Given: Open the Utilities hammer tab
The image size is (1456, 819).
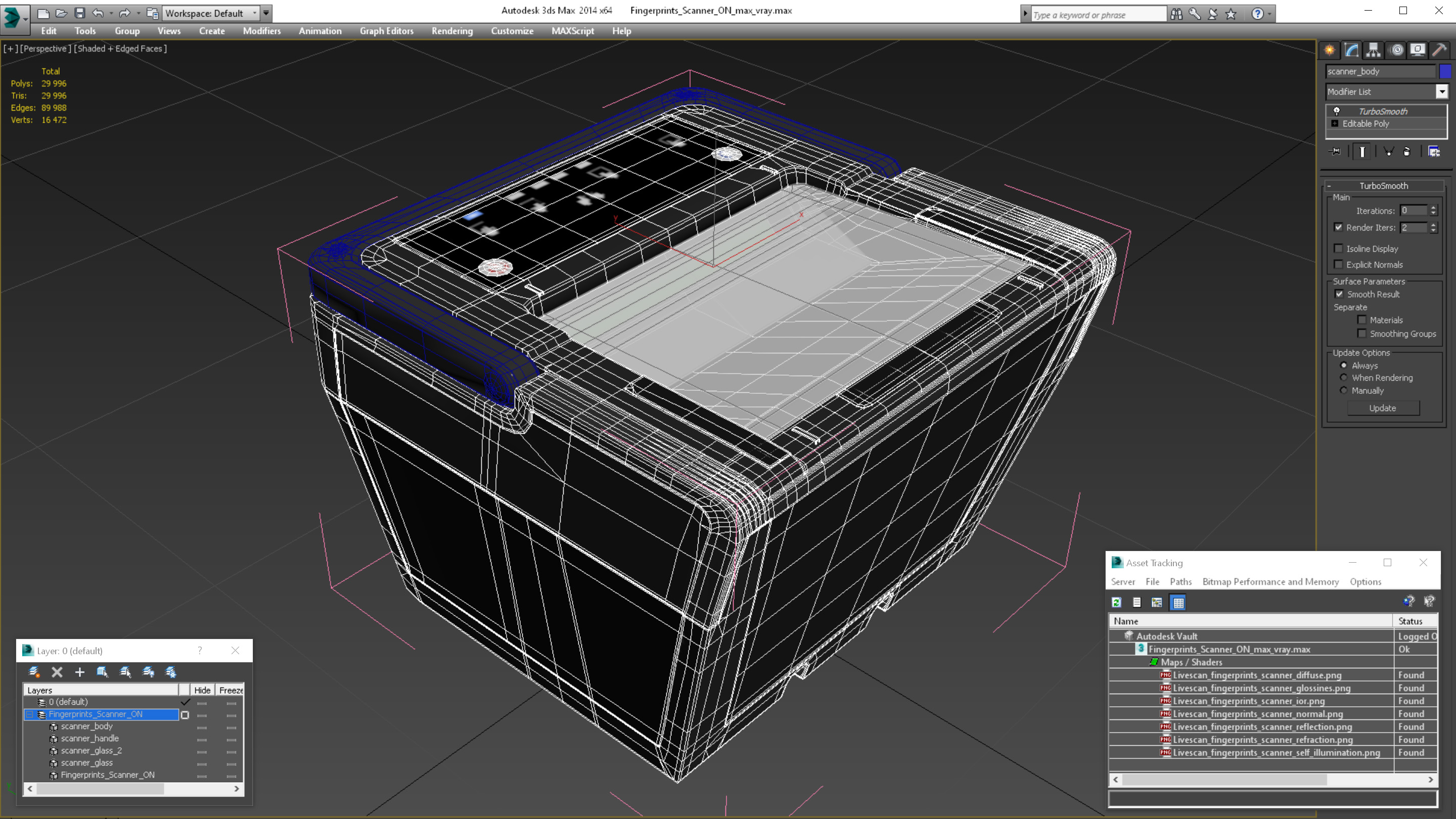Looking at the screenshot, I should tap(1440, 50).
